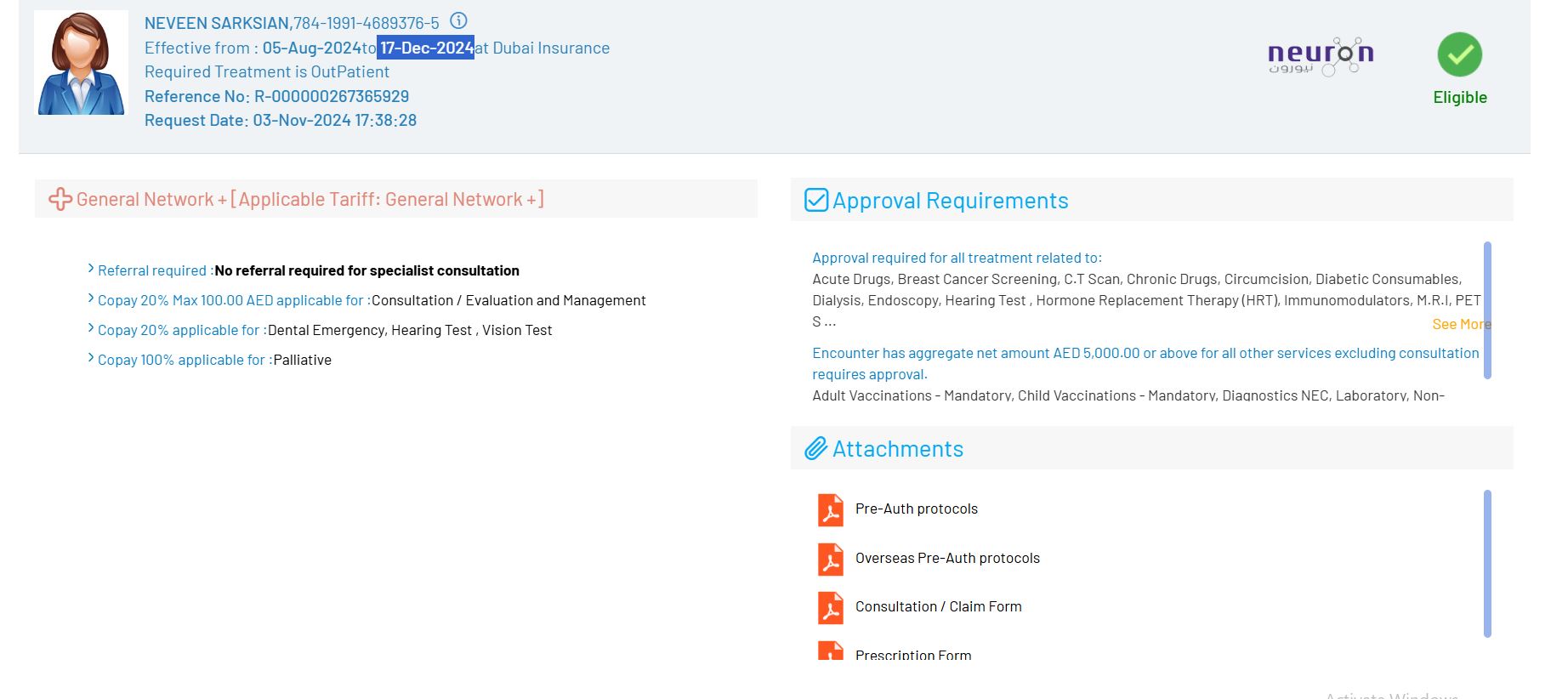The width and height of the screenshot is (1568, 699).
Task: Click 'Dental Emergency, Hearing Test , Vision Test'
Action: pos(410,330)
